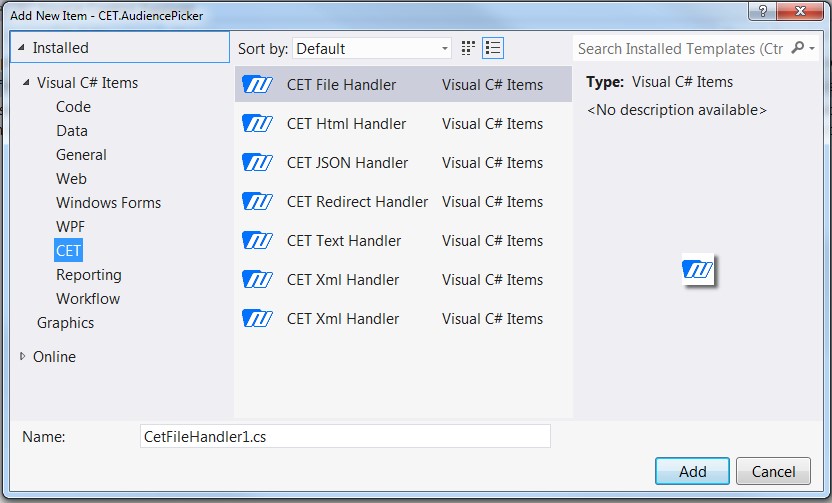Image resolution: width=832 pixels, height=503 pixels.
Task: Select the Workflow category
Action: click(x=88, y=299)
